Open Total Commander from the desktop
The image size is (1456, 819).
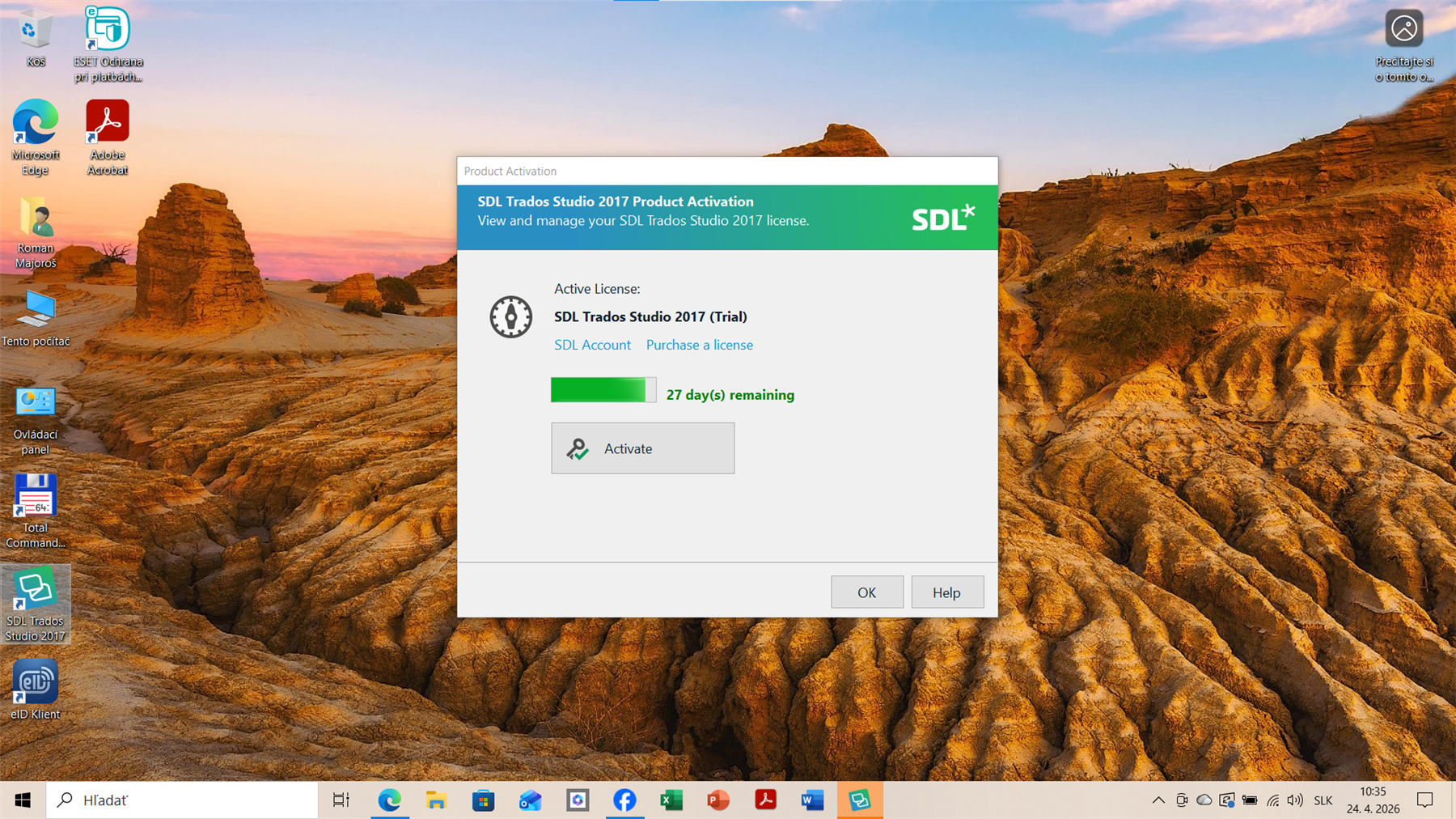click(x=35, y=495)
